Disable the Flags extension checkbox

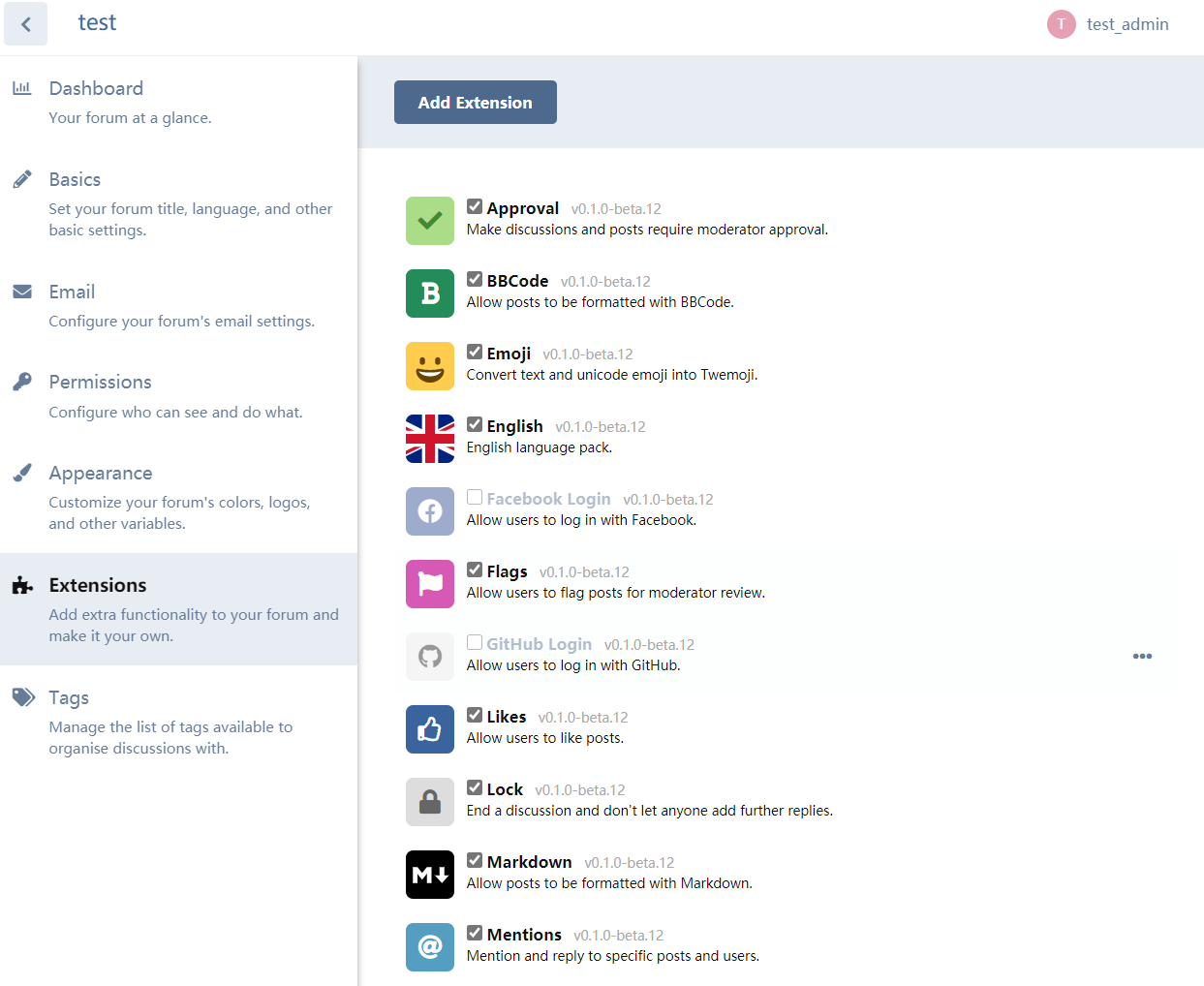(x=475, y=570)
